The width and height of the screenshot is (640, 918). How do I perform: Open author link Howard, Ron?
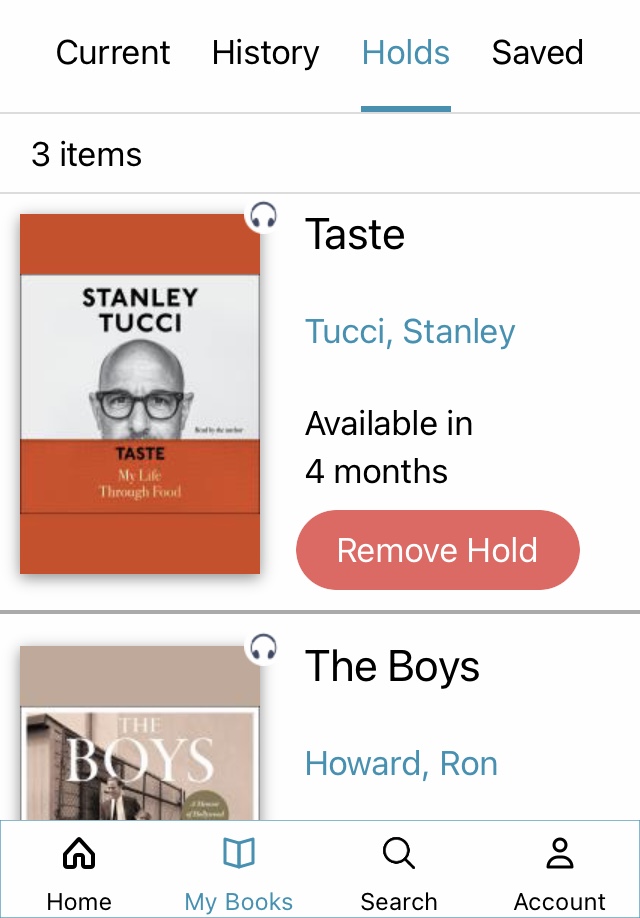pyautogui.click(x=401, y=764)
